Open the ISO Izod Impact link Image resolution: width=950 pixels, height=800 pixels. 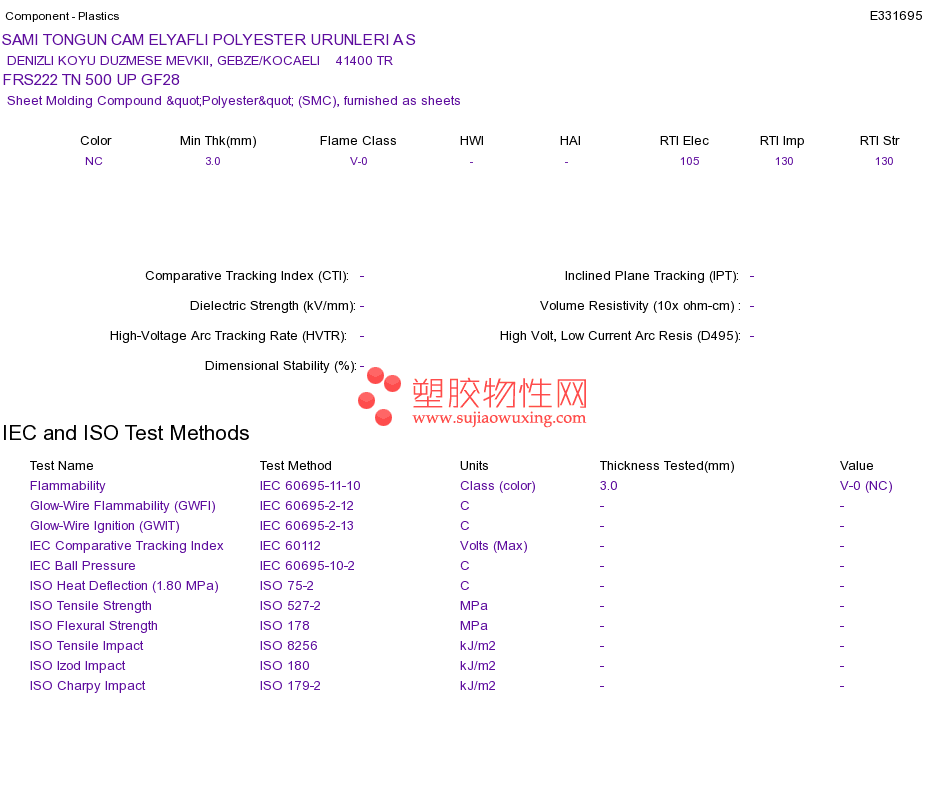click(78, 666)
